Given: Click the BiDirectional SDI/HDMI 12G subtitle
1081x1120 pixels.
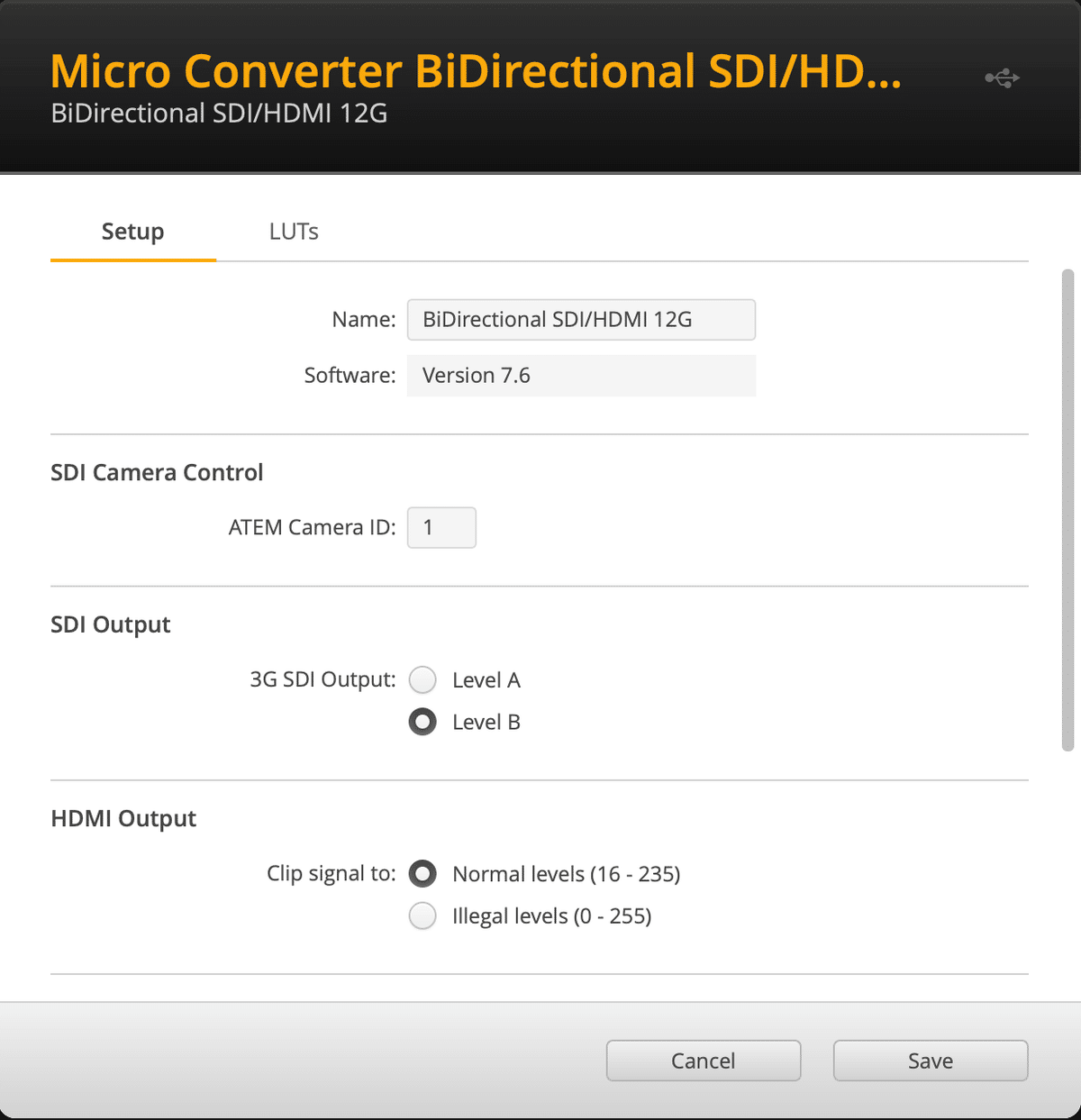Looking at the screenshot, I should click(218, 113).
